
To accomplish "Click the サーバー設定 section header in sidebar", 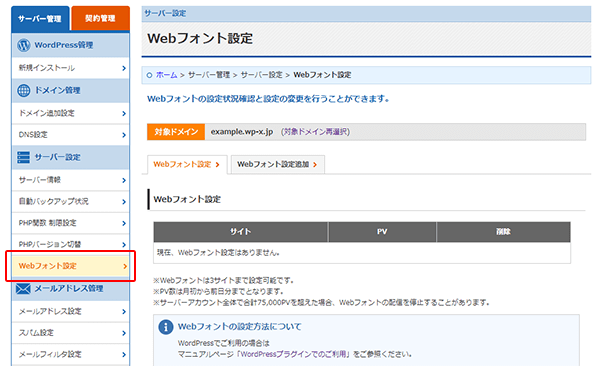I will (x=71, y=157).
